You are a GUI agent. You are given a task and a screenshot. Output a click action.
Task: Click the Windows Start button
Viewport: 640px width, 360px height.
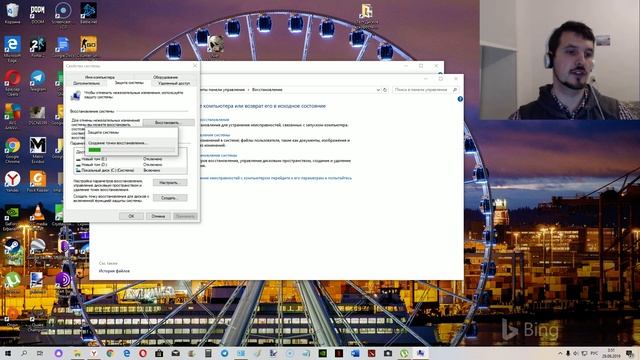coord(8,353)
